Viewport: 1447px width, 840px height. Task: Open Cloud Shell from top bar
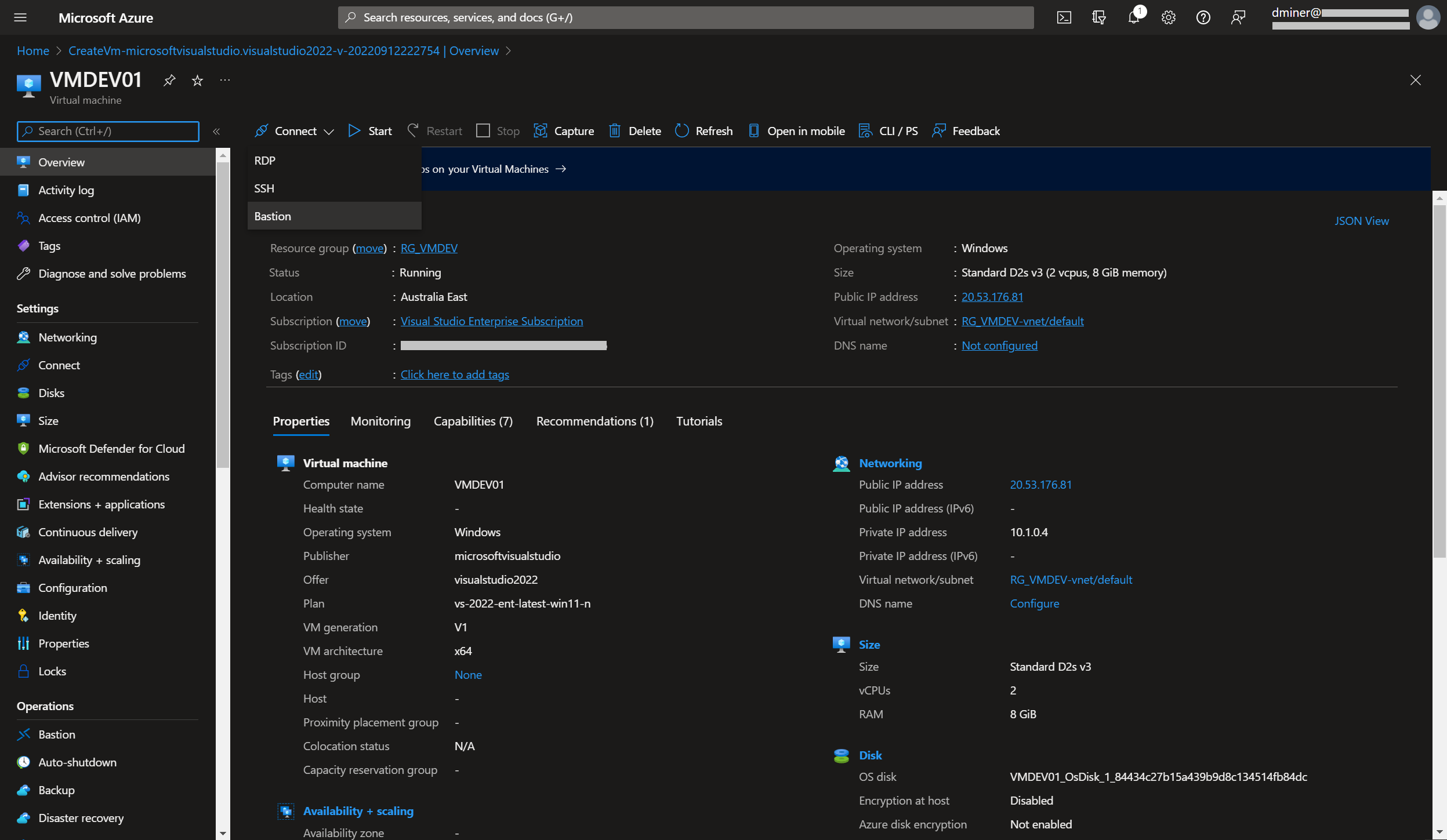click(x=1064, y=17)
